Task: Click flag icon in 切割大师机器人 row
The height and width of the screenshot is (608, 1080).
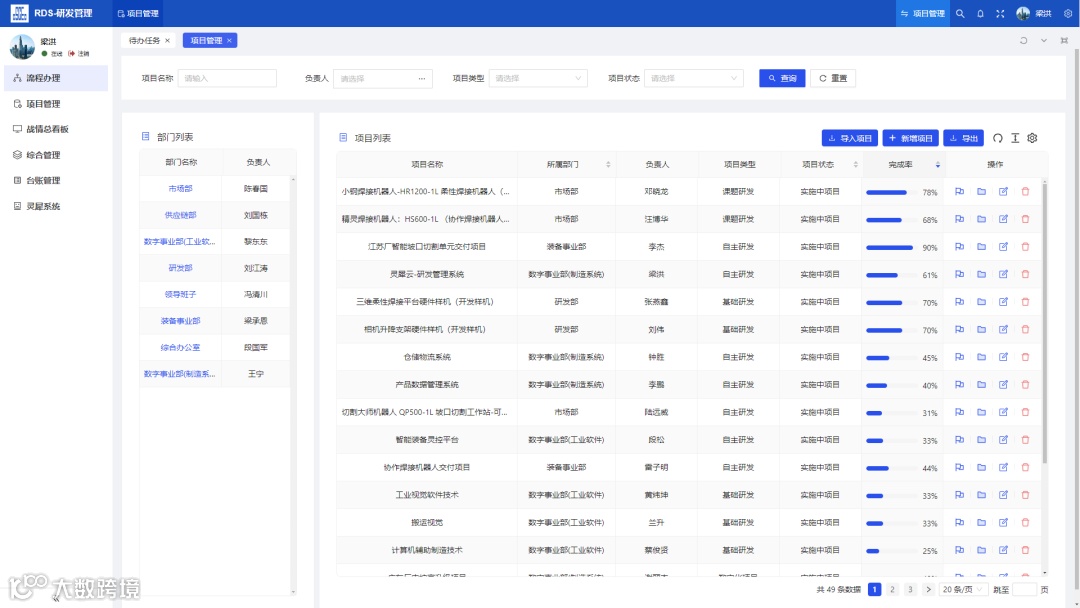Action: 959,412
